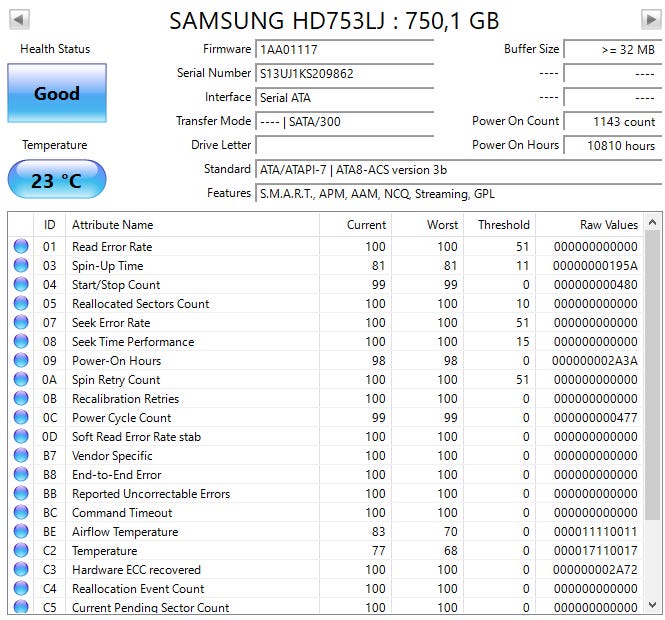The height and width of the screenshot is (620, 665).
Task: Click the 23 °C temperature indicator
Action: coord(57,179)
